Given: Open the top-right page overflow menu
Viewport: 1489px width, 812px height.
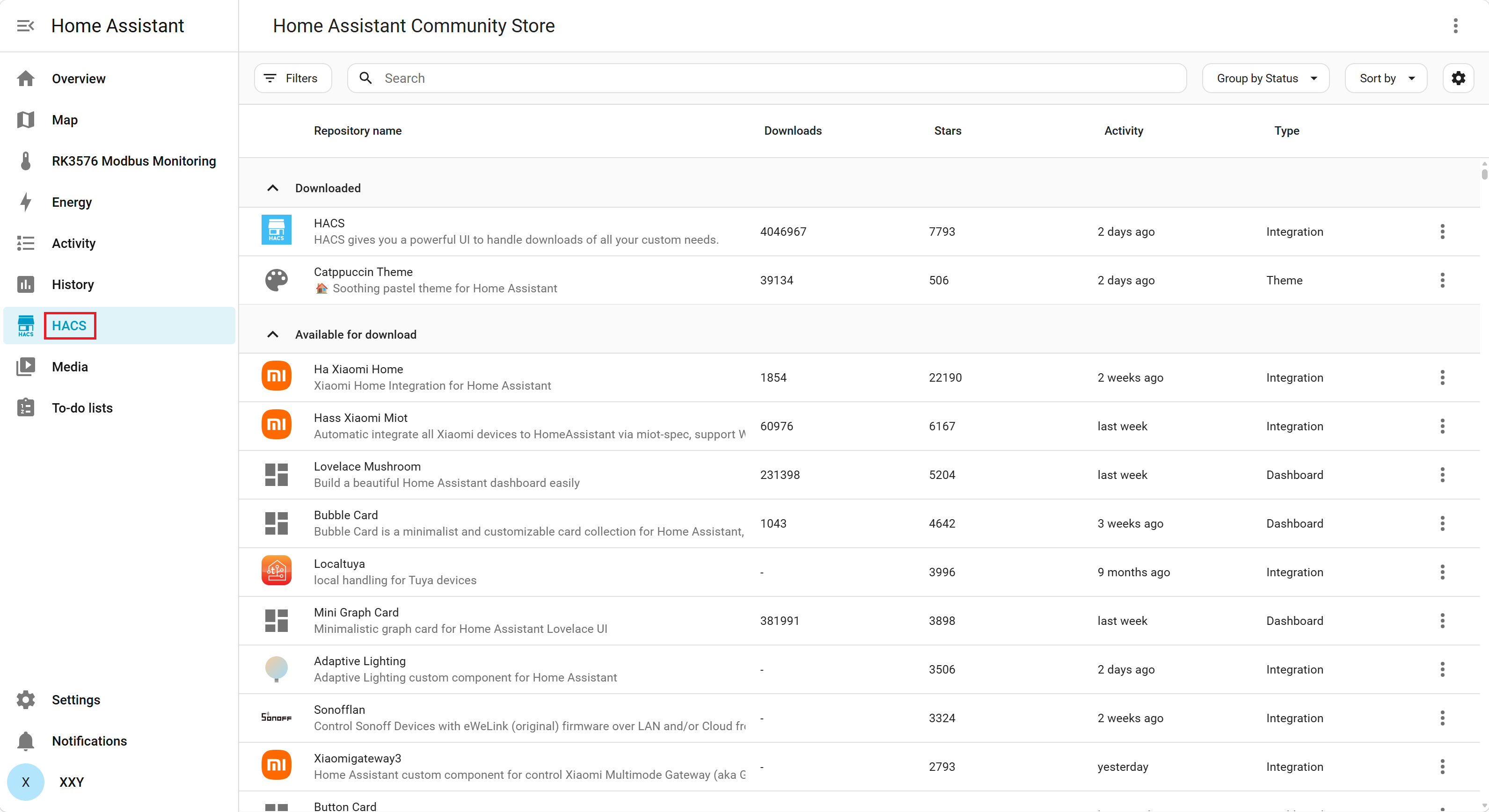Looking at the screenshot, I should [1455, 26].
